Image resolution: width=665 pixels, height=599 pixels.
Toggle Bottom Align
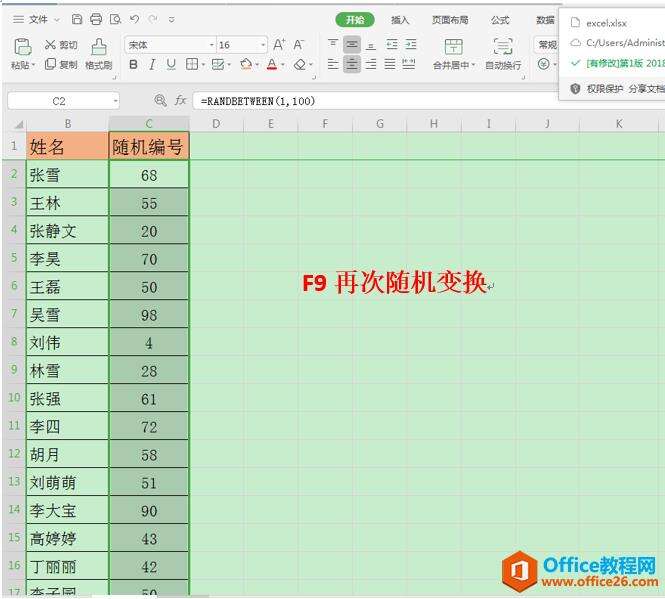(x=371, y=44)
